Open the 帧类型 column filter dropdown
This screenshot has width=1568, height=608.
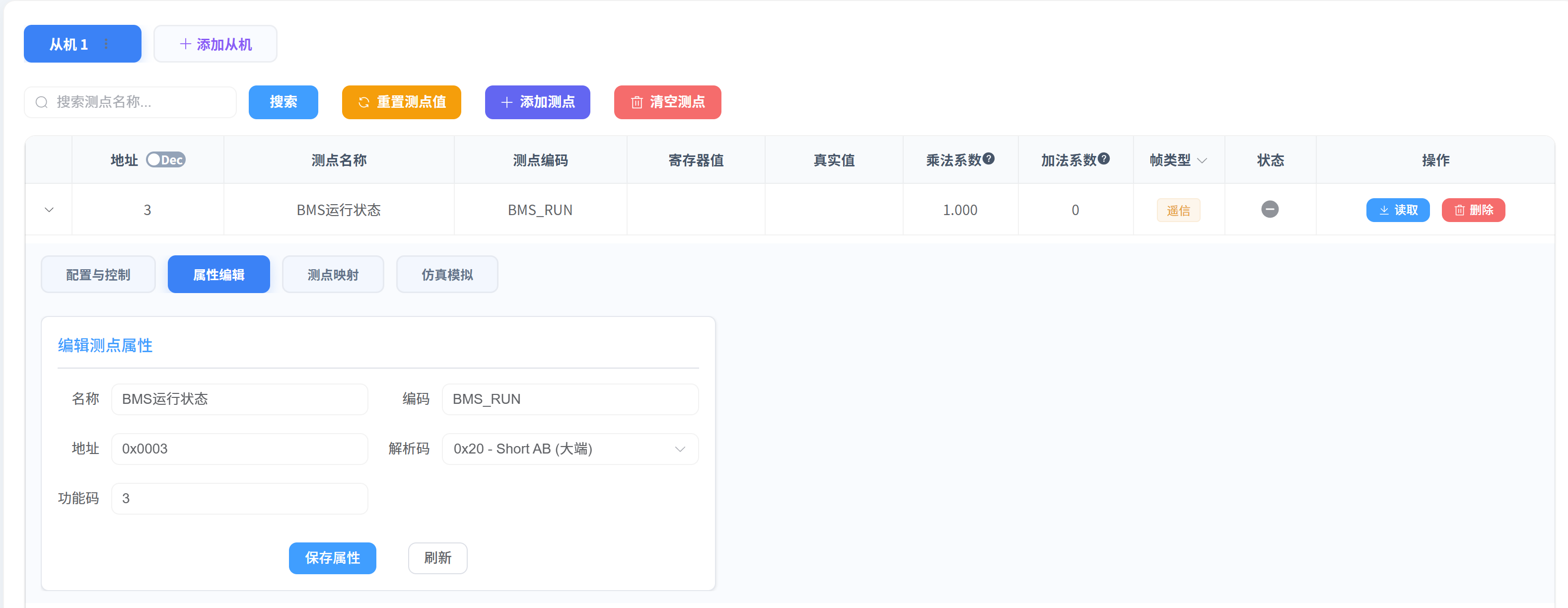point(1202,160)
